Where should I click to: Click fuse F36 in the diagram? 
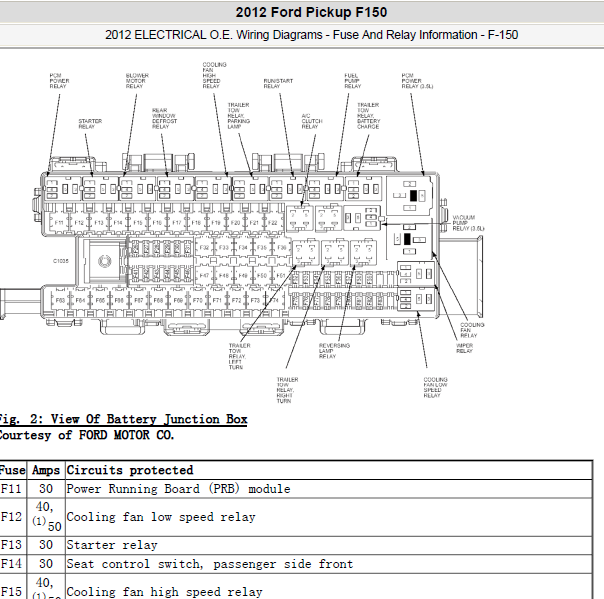pos(282,247)
